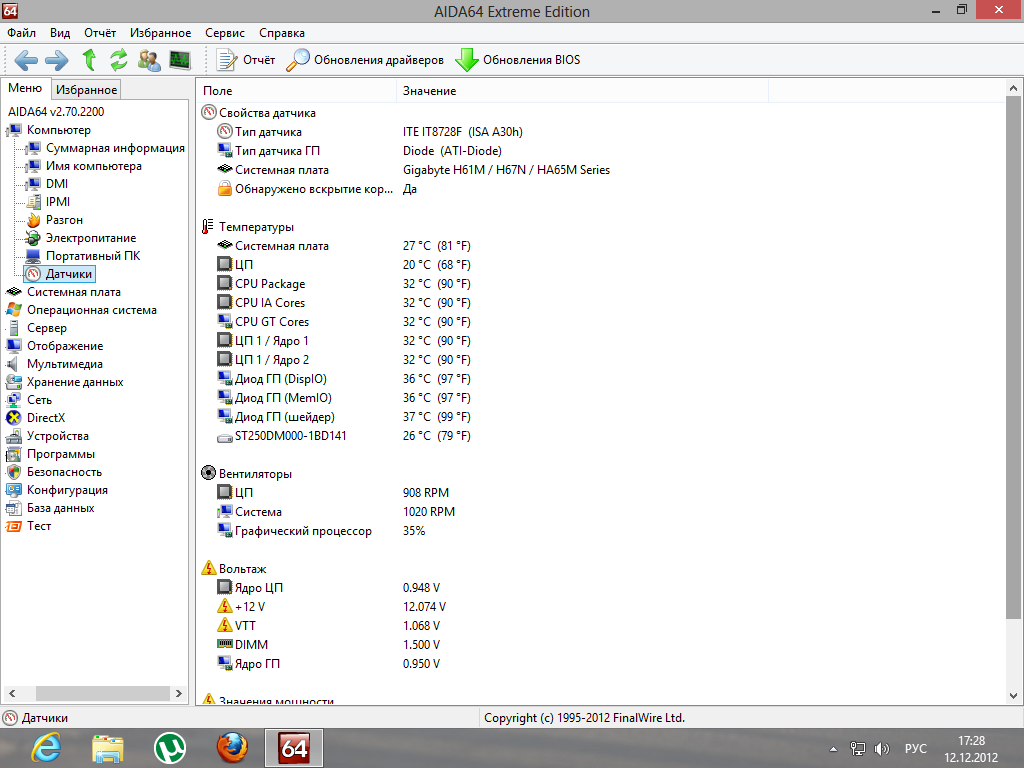Image resolution: width=1024 pixels, height=768 pixels.
Task: Click the Отчёт report button
Action: pyautogui.click(x=246, y=60)
